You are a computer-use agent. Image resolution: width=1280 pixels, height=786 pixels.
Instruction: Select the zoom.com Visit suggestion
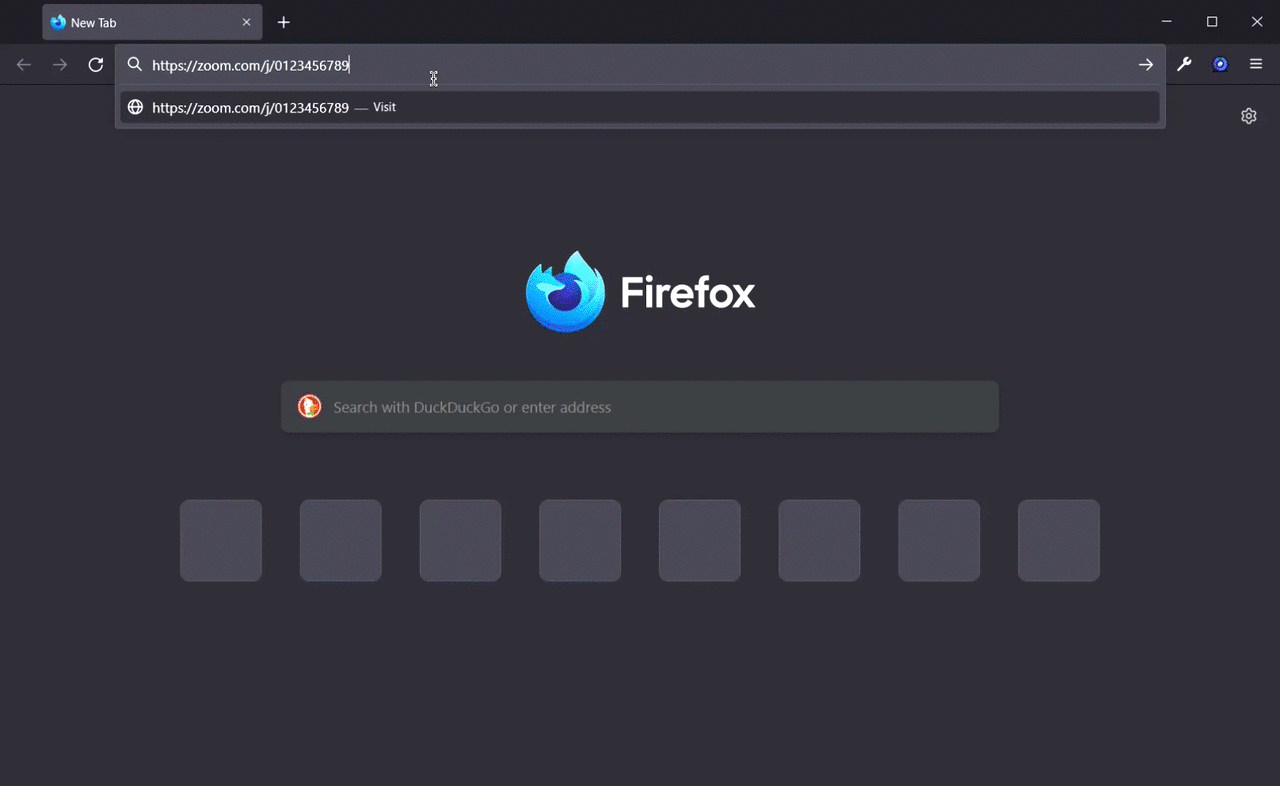point(640,107)
